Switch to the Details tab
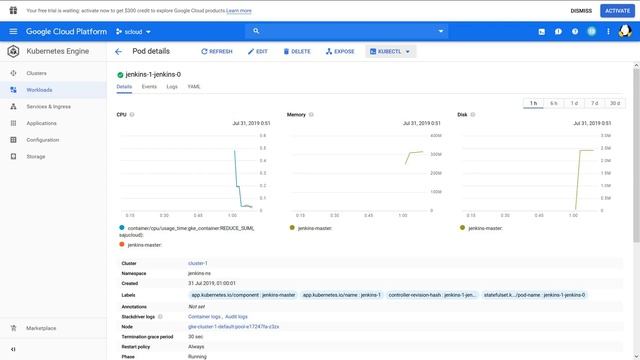Image resolution: width=640 pixels, height=360 pixels. coord(124,87)
